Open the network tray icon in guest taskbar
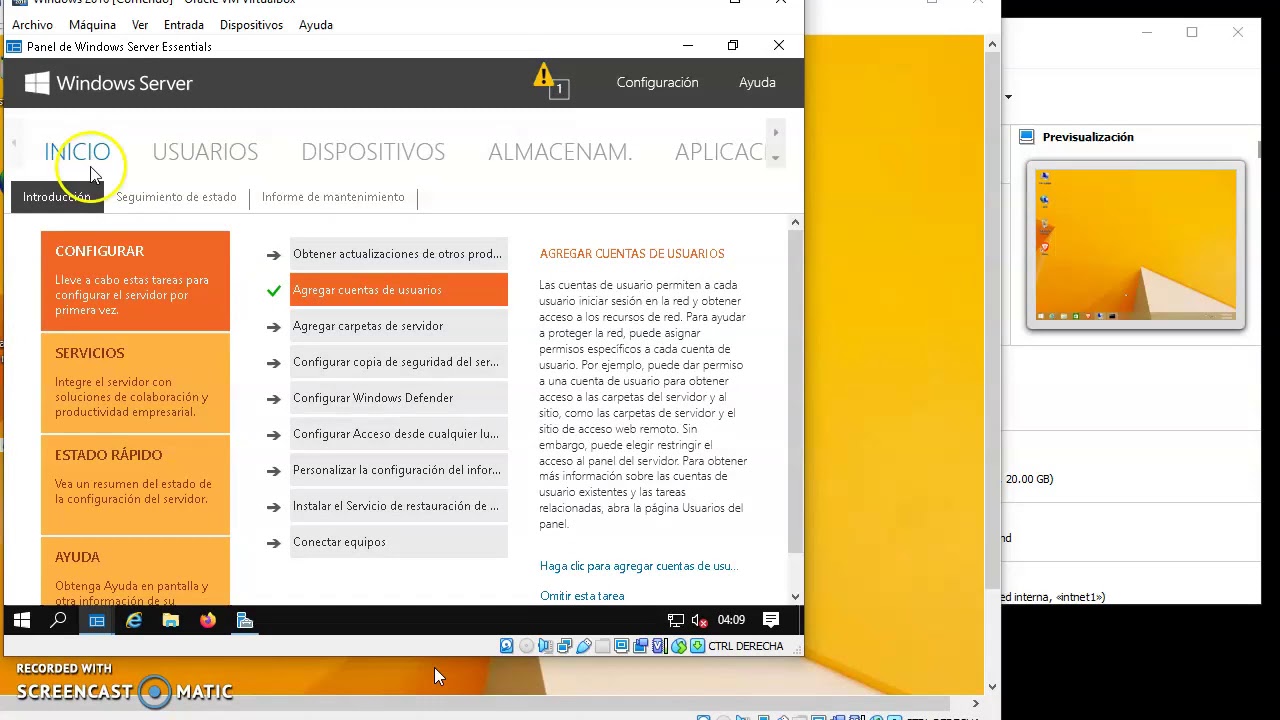The width and height of the screenshot is (1280, 720). click(676, 620)
